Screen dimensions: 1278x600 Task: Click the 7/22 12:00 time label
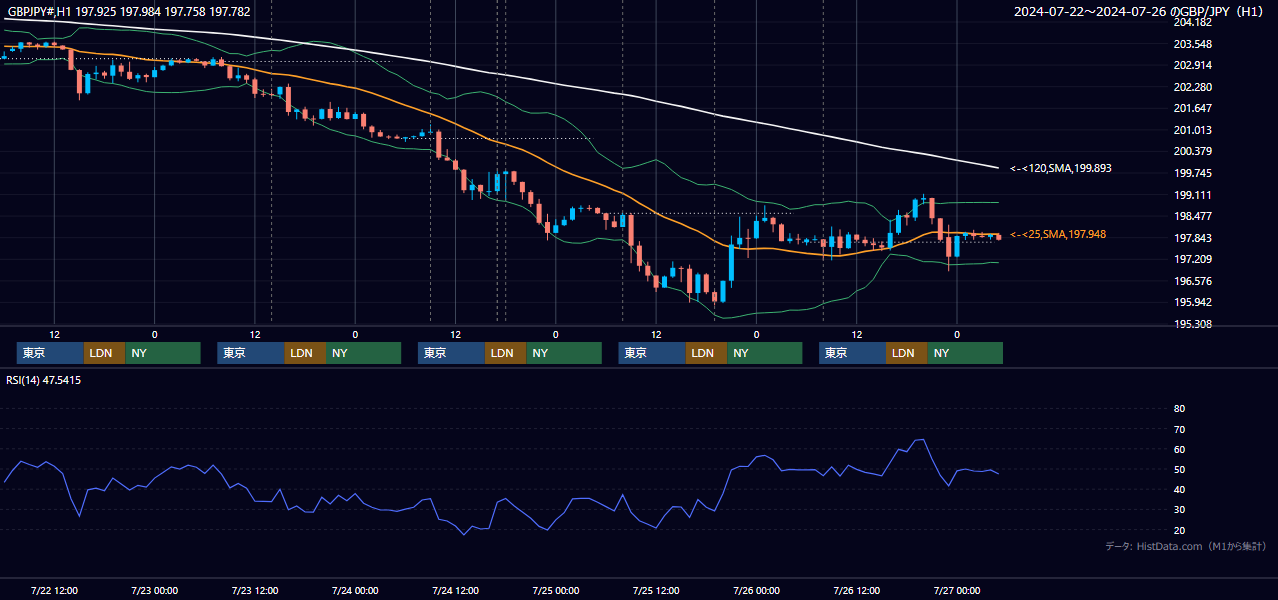pos(54,591)
